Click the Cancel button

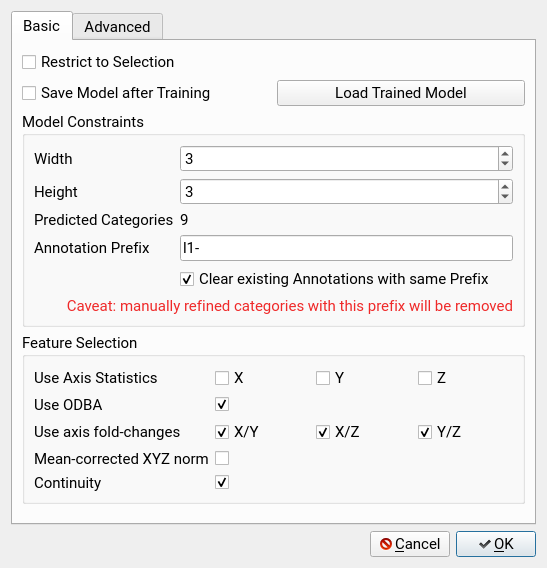(410, 544)
